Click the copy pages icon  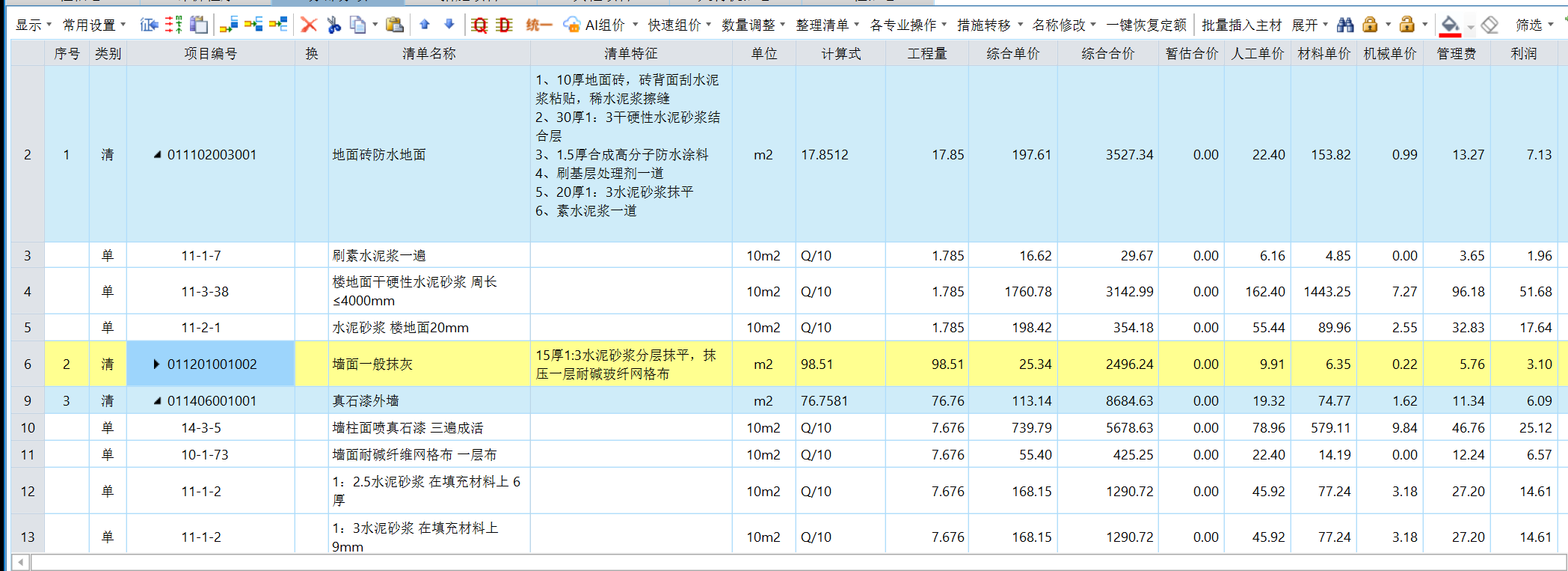click(358, 25)
